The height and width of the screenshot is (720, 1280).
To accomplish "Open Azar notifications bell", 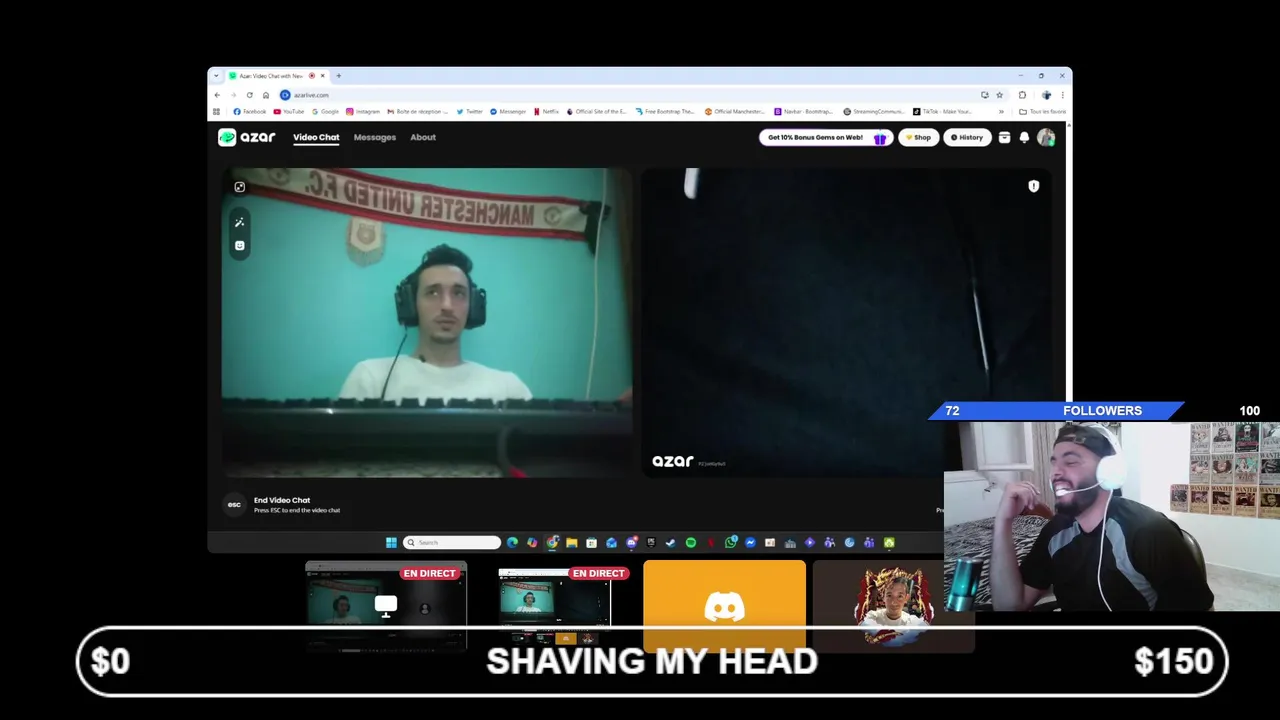I will click(1024, 138).
